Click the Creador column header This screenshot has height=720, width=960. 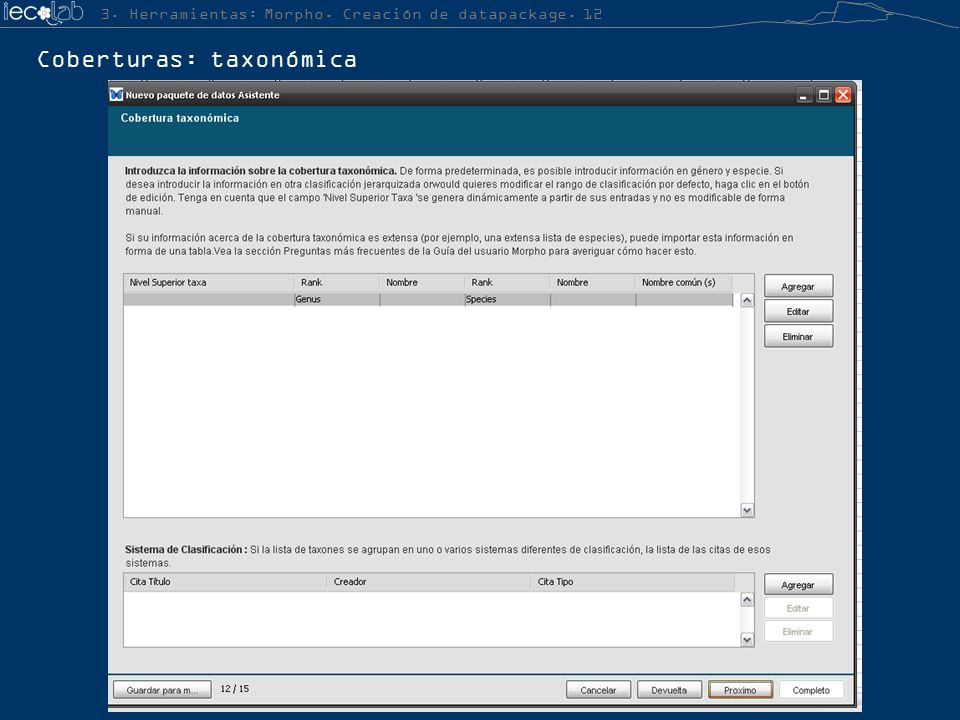[x=429, y=582]
